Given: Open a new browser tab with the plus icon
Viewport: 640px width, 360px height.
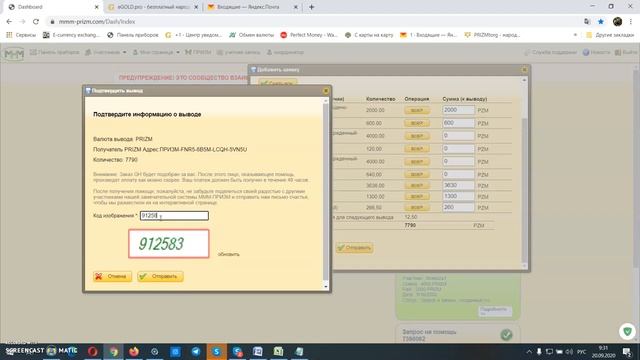Looking at the screenshot, I should tap(311, 7).
